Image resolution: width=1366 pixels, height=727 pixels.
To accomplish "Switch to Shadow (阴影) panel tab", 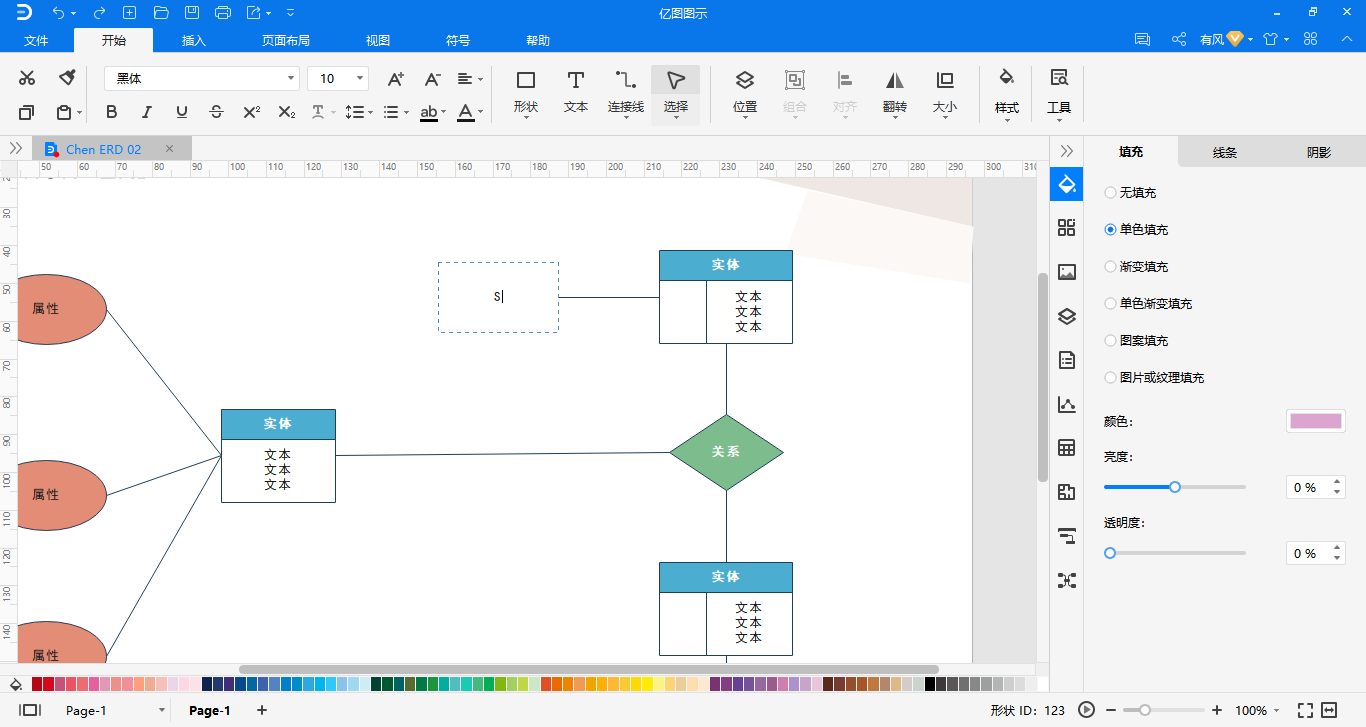I will click(x=1319, y=152).
